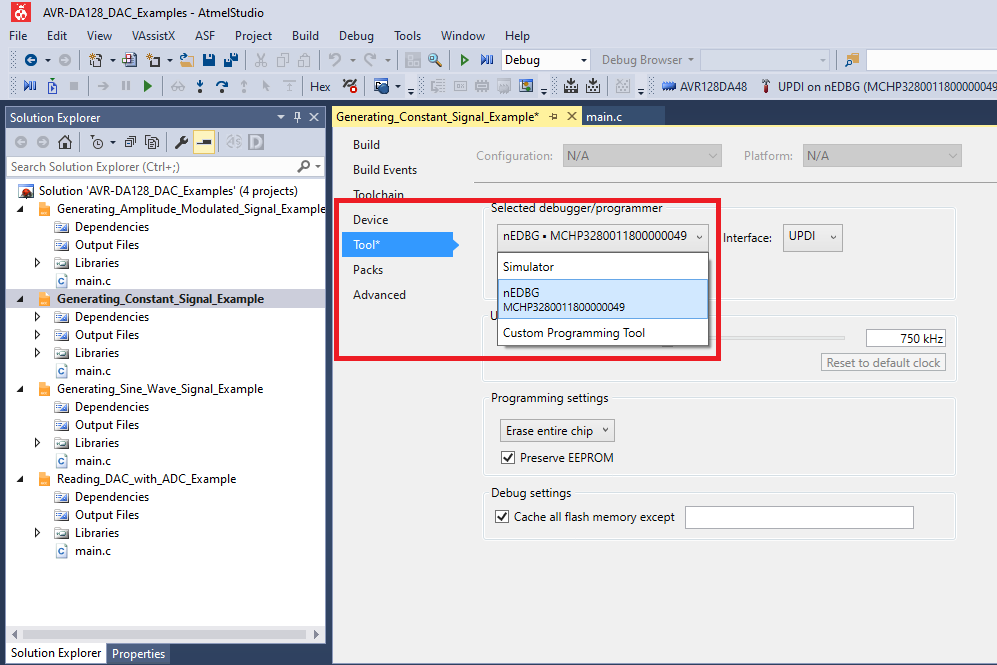Open the Build Events properties page
This screenshot has width=997, height=665.
[385, 170]
